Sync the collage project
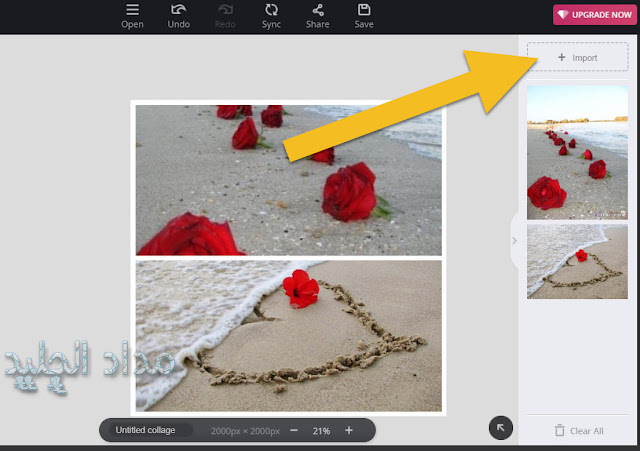Viewport: 640px width, 451px height. coord(271,10)
